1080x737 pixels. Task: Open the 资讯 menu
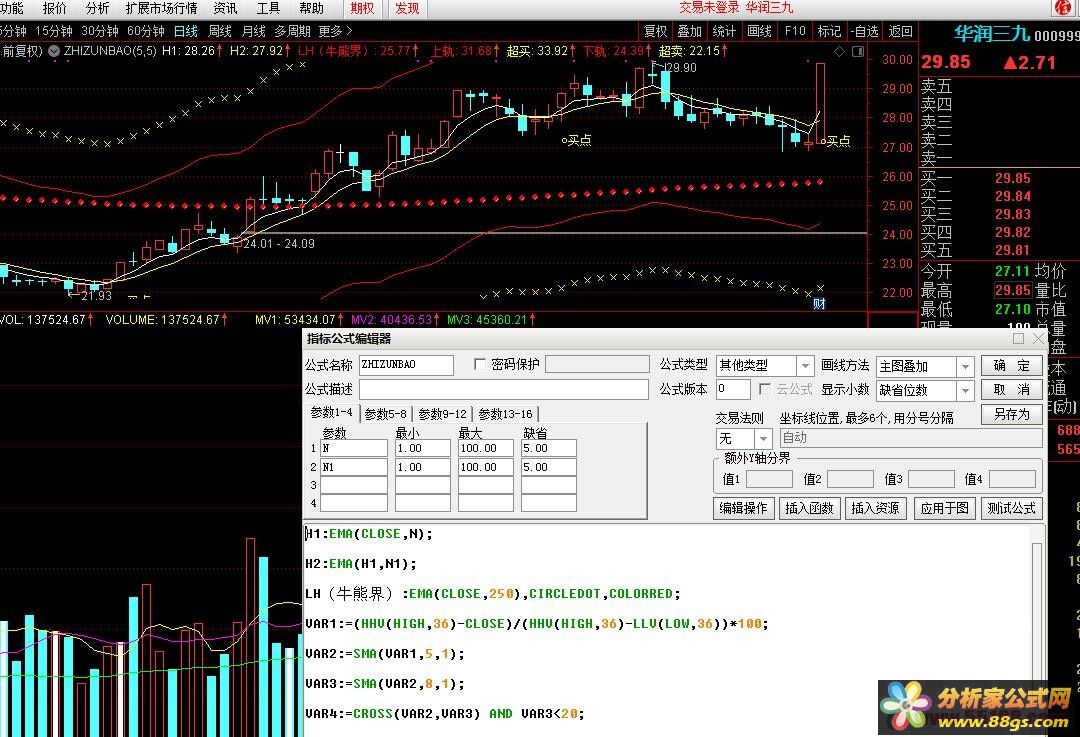225,8
